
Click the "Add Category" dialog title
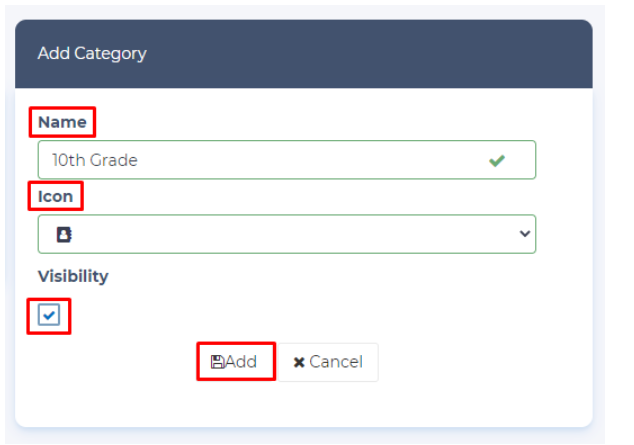(x=92, y=53)
